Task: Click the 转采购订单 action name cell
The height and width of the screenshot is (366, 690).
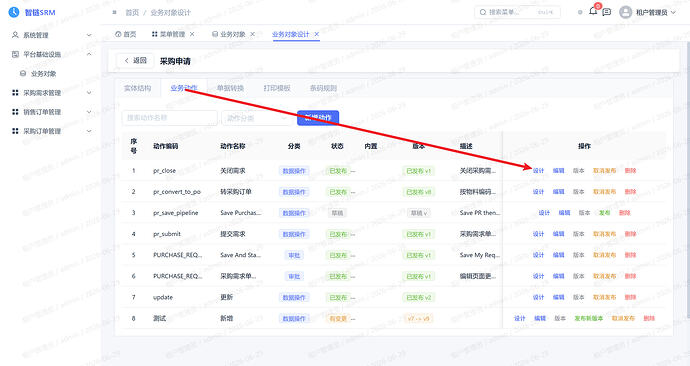Action: 235,192
